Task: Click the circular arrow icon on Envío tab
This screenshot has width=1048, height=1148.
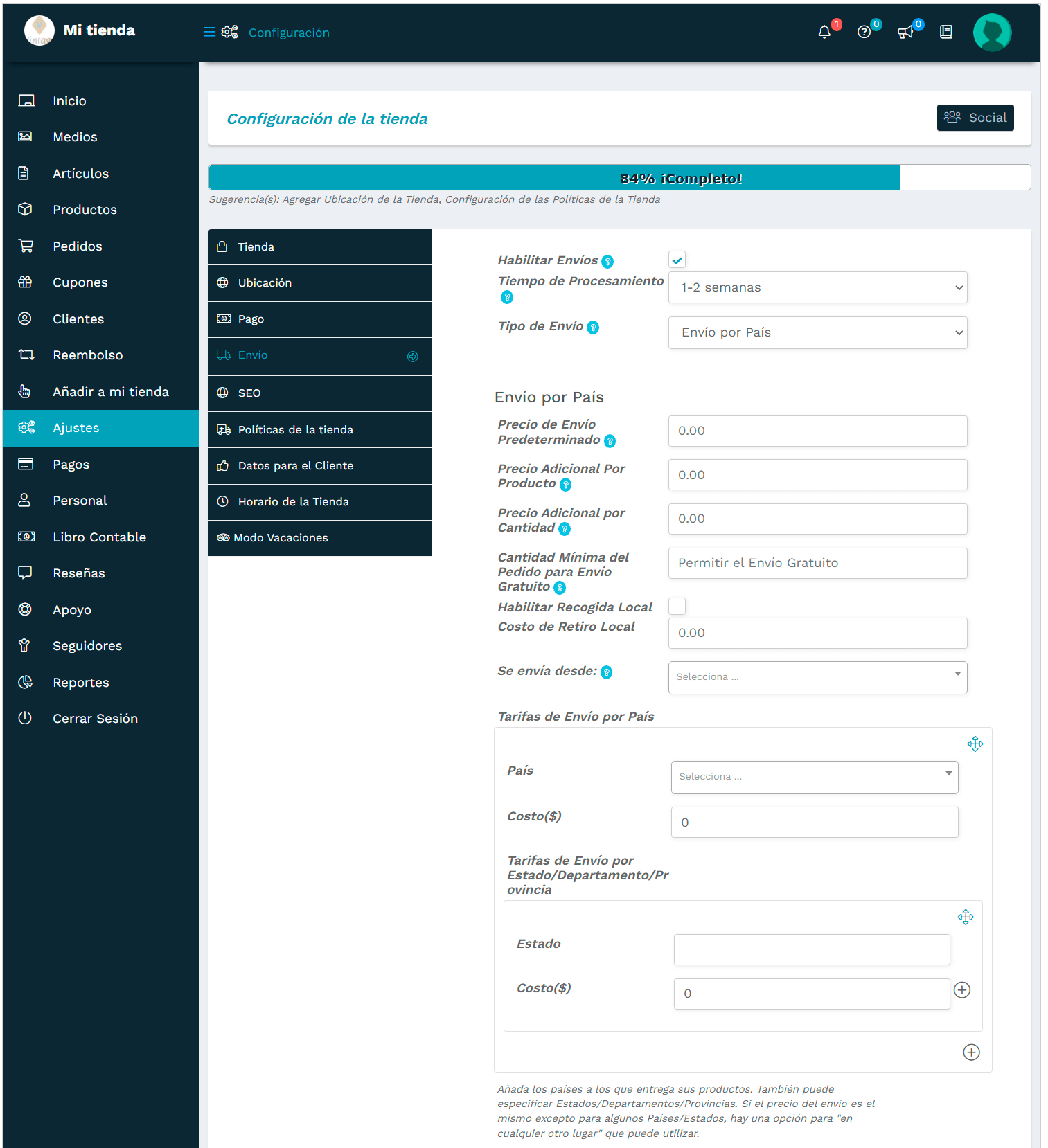Action: pyautogui.click(x=413, y=357)
